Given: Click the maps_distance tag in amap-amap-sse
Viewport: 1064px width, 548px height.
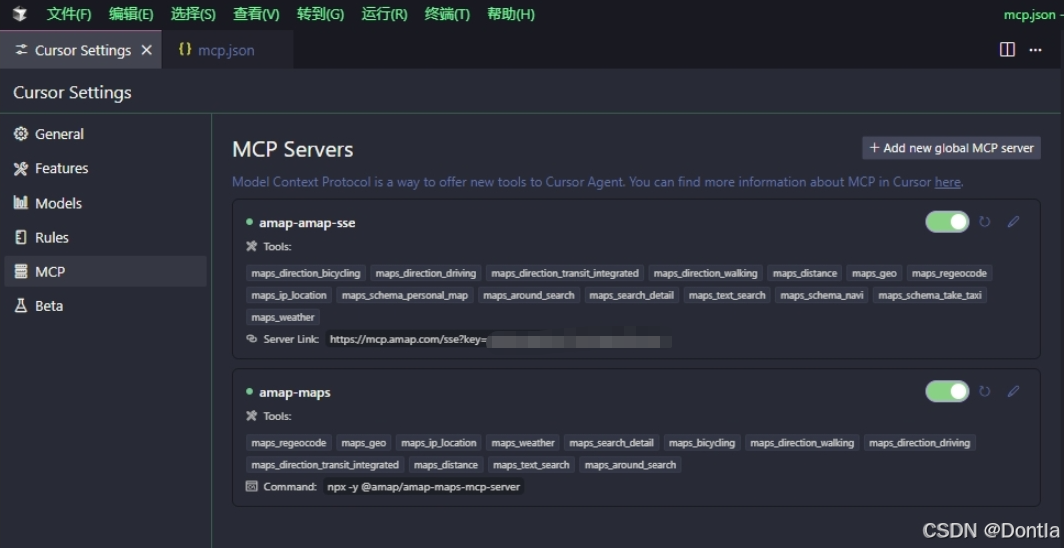Looking at the screenshot, I should [x=805, y=273].
